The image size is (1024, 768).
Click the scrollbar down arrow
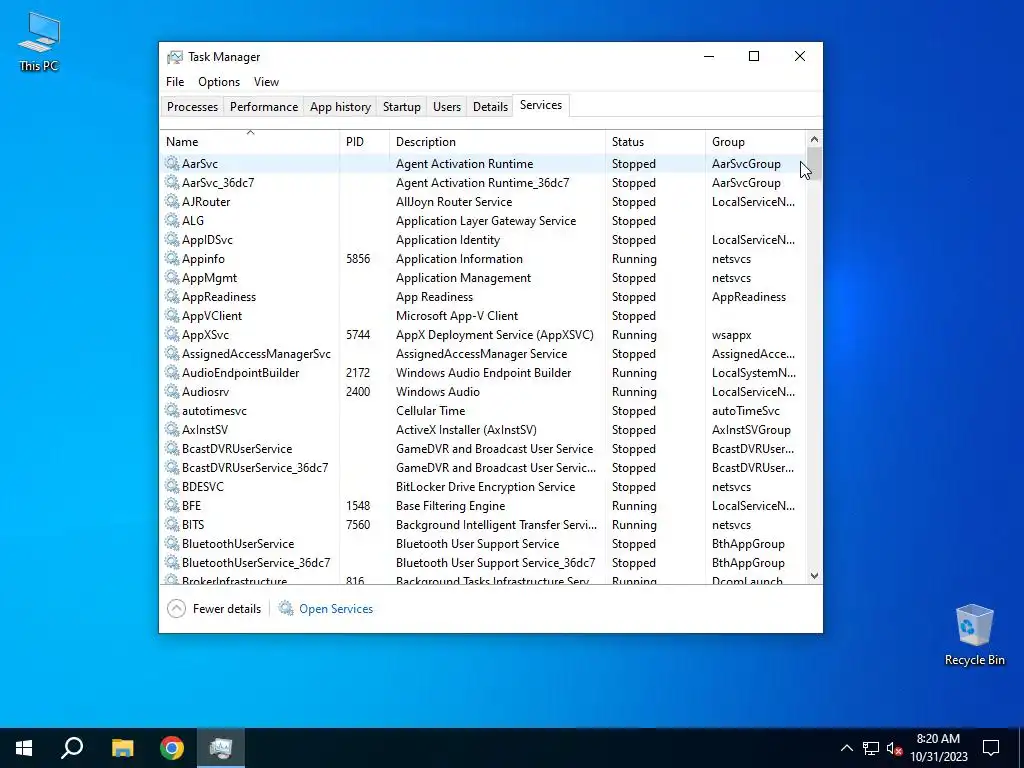[814, 575]
